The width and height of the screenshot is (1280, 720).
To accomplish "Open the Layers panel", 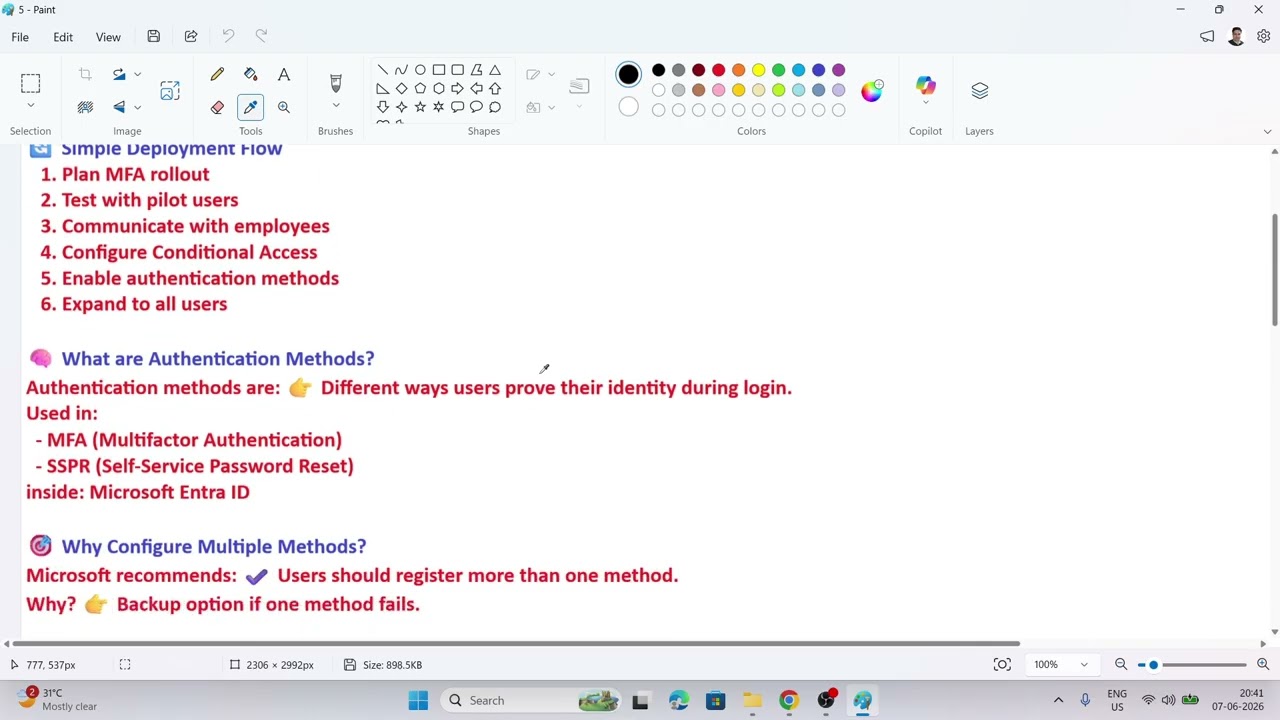I will (979, 91).
